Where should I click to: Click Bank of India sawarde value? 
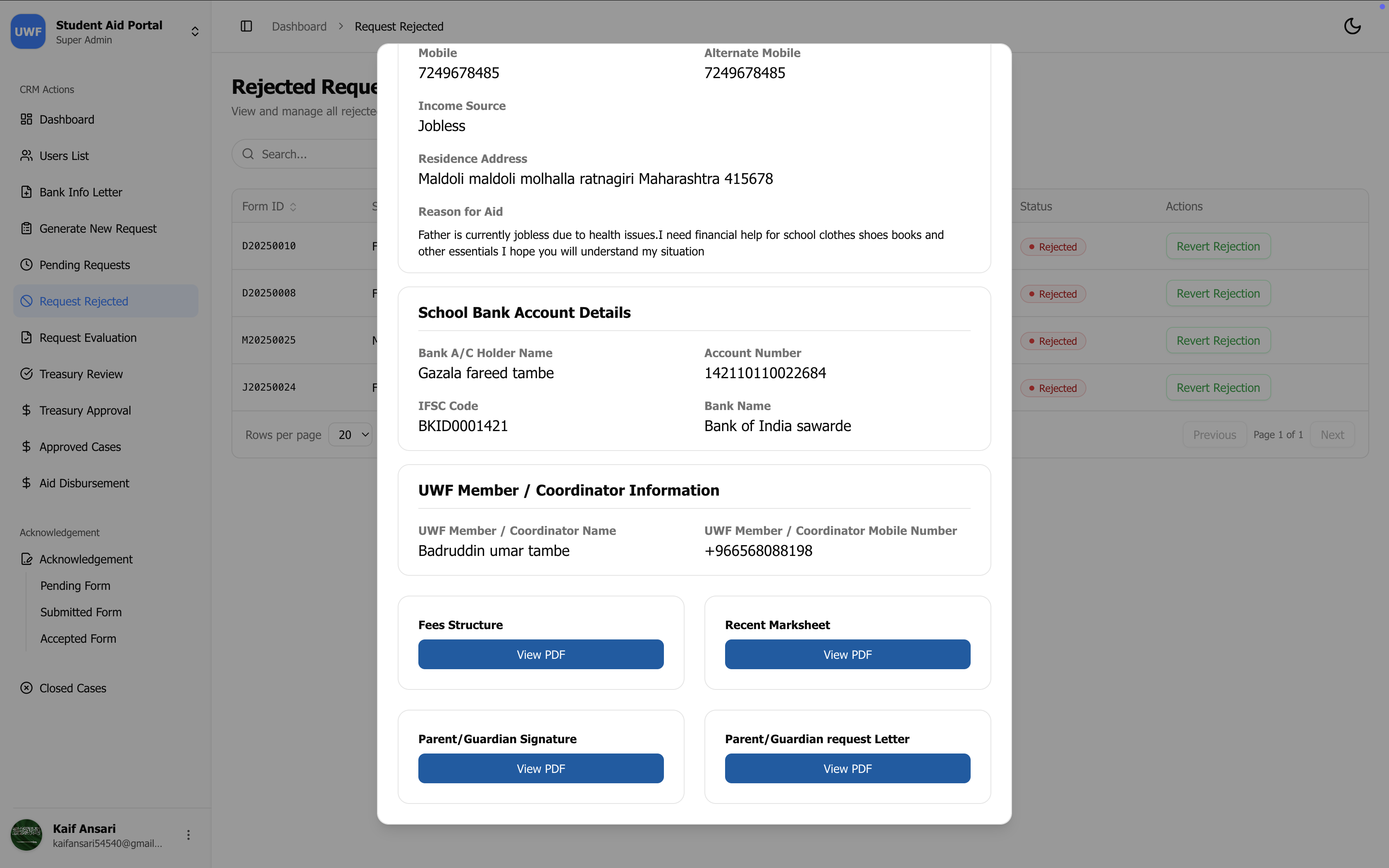(x=777, y=426)
